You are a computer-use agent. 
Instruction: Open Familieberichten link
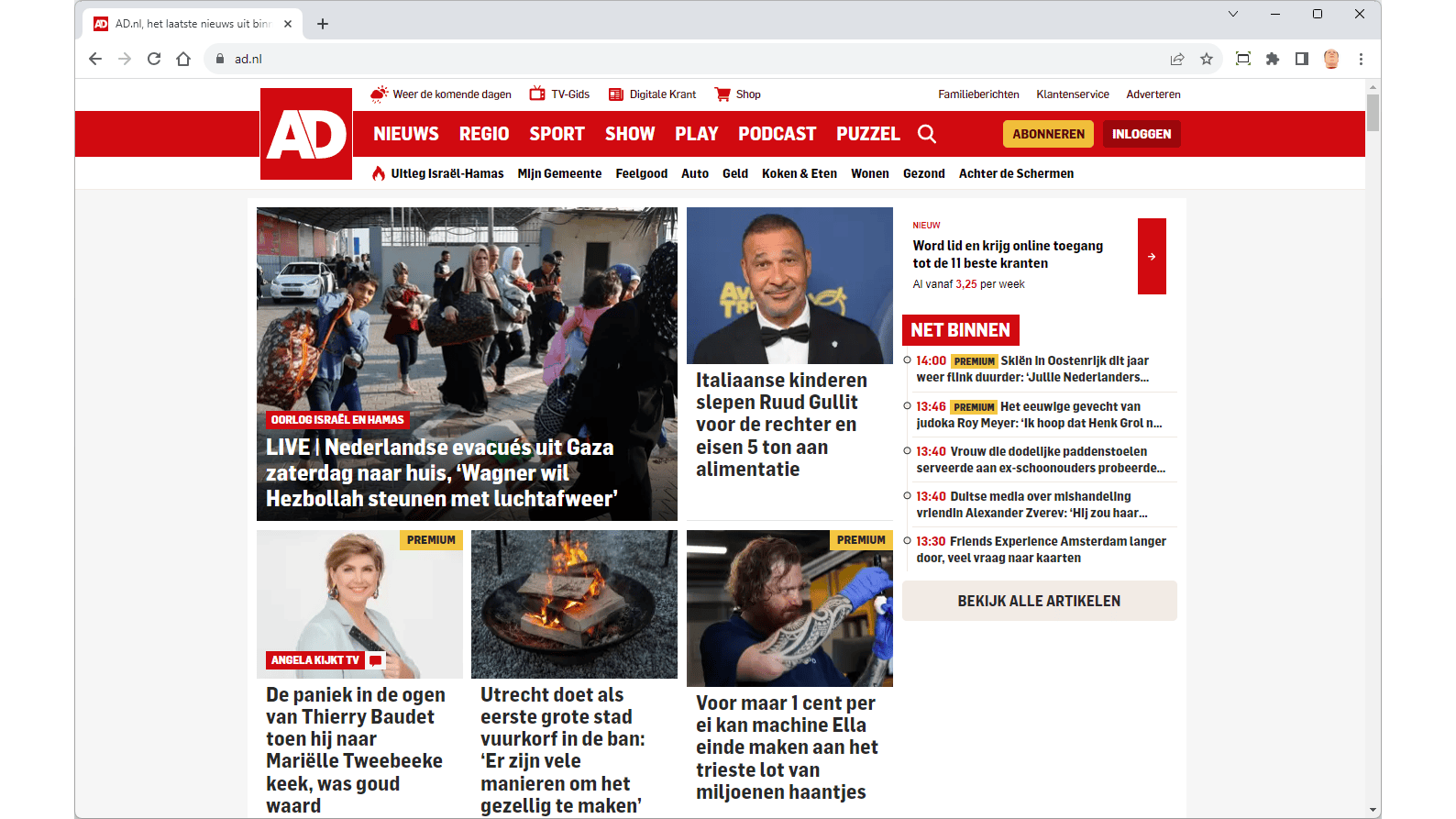coord(978,94)
